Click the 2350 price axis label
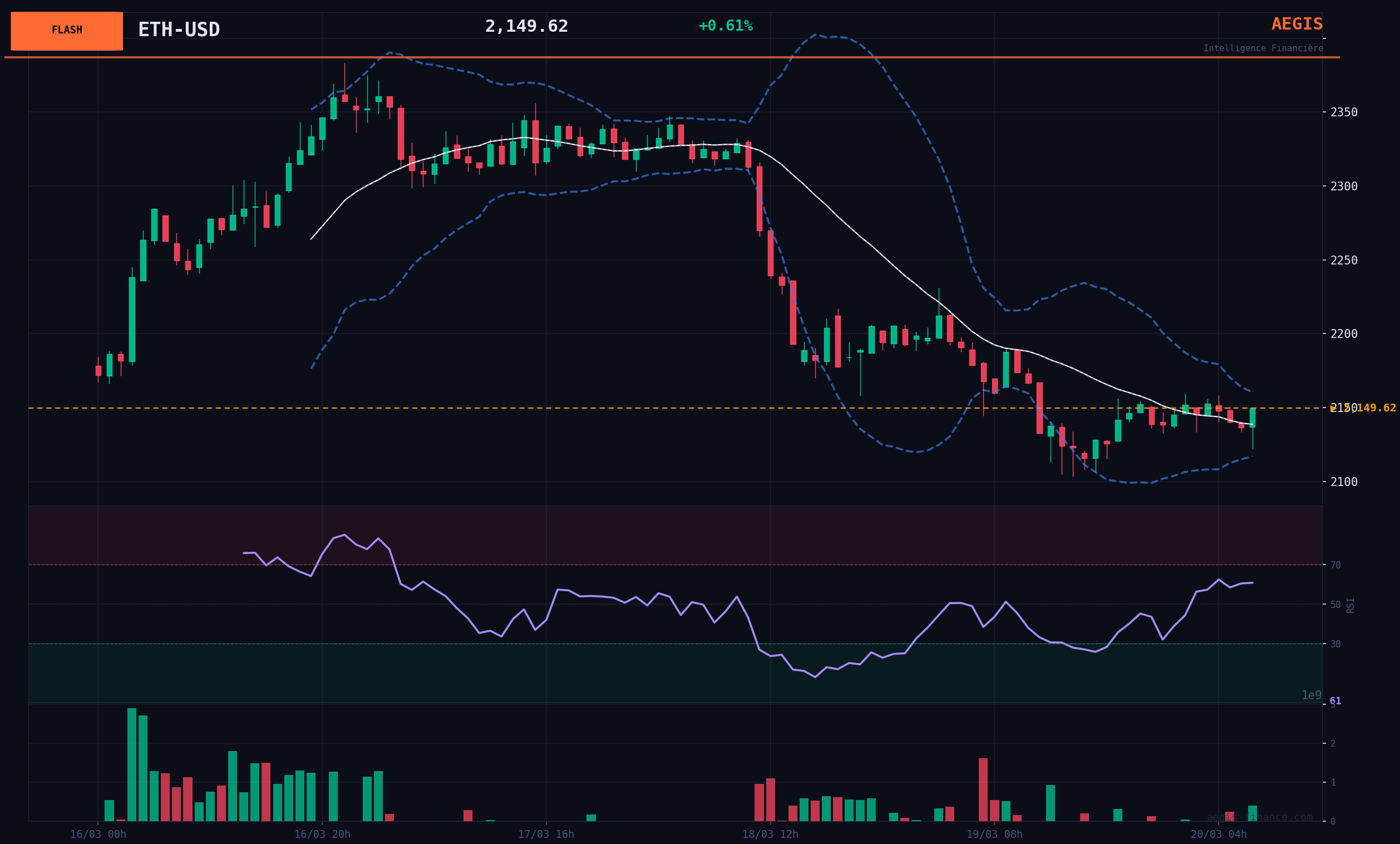The image size is (1400, 844). click(x=1344, y=112)
